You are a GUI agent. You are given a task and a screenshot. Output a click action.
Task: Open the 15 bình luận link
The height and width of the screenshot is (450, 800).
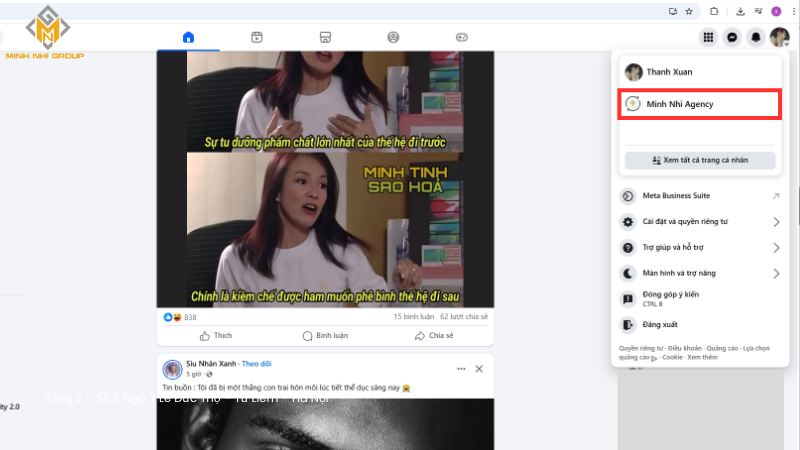pos(413,317)
